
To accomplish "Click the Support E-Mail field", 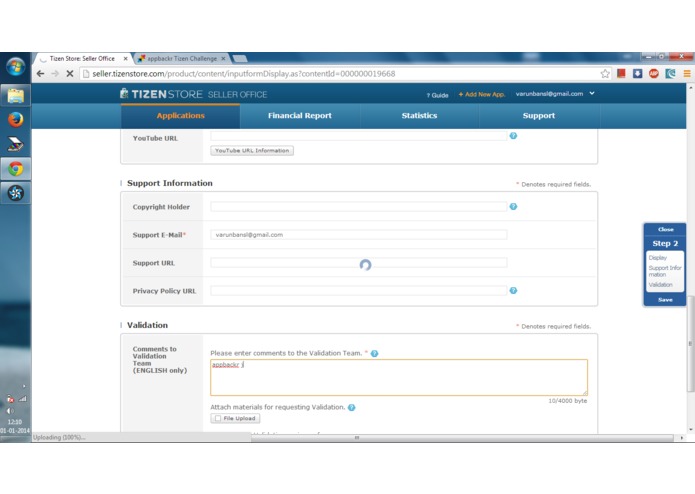I will coord(359,235).
